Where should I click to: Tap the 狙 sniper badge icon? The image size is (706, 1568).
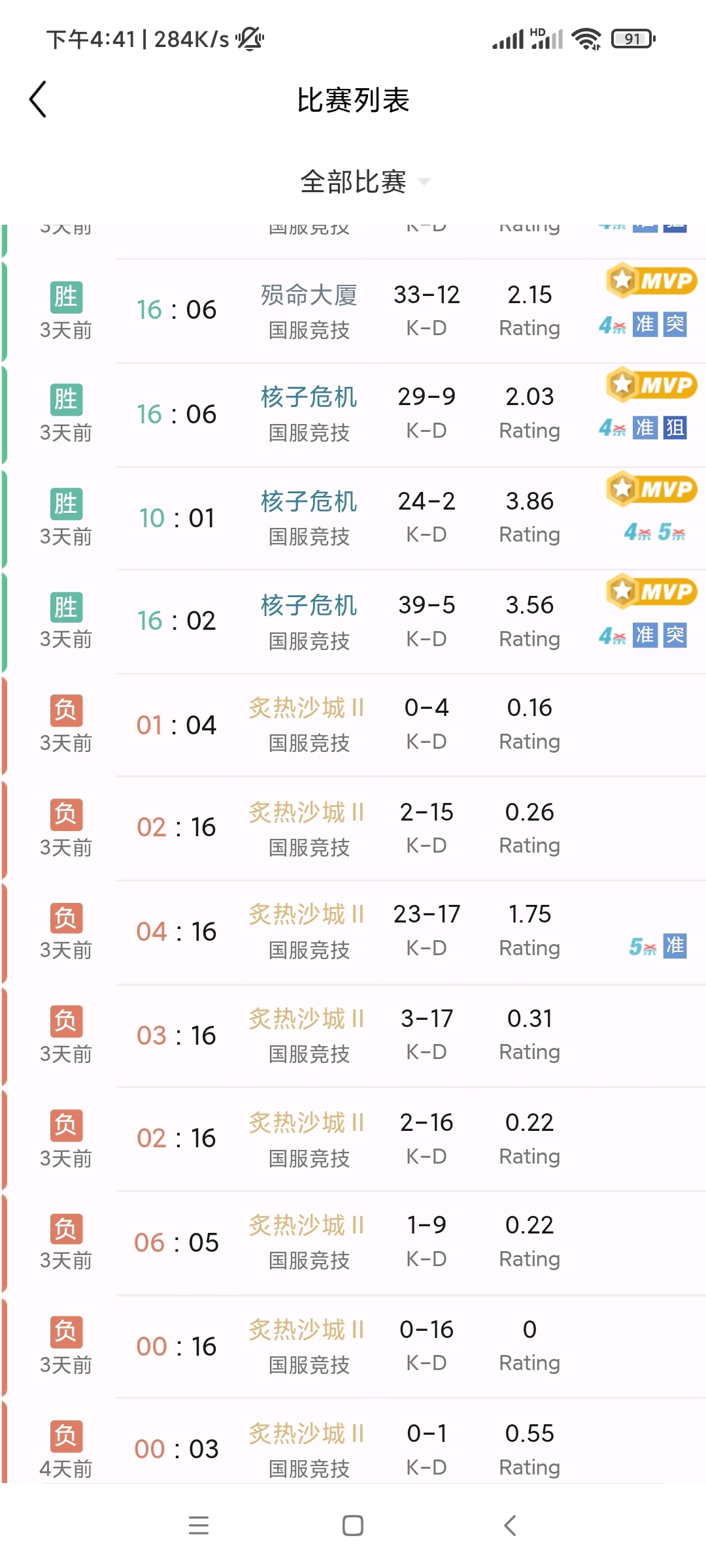[675, 428]
